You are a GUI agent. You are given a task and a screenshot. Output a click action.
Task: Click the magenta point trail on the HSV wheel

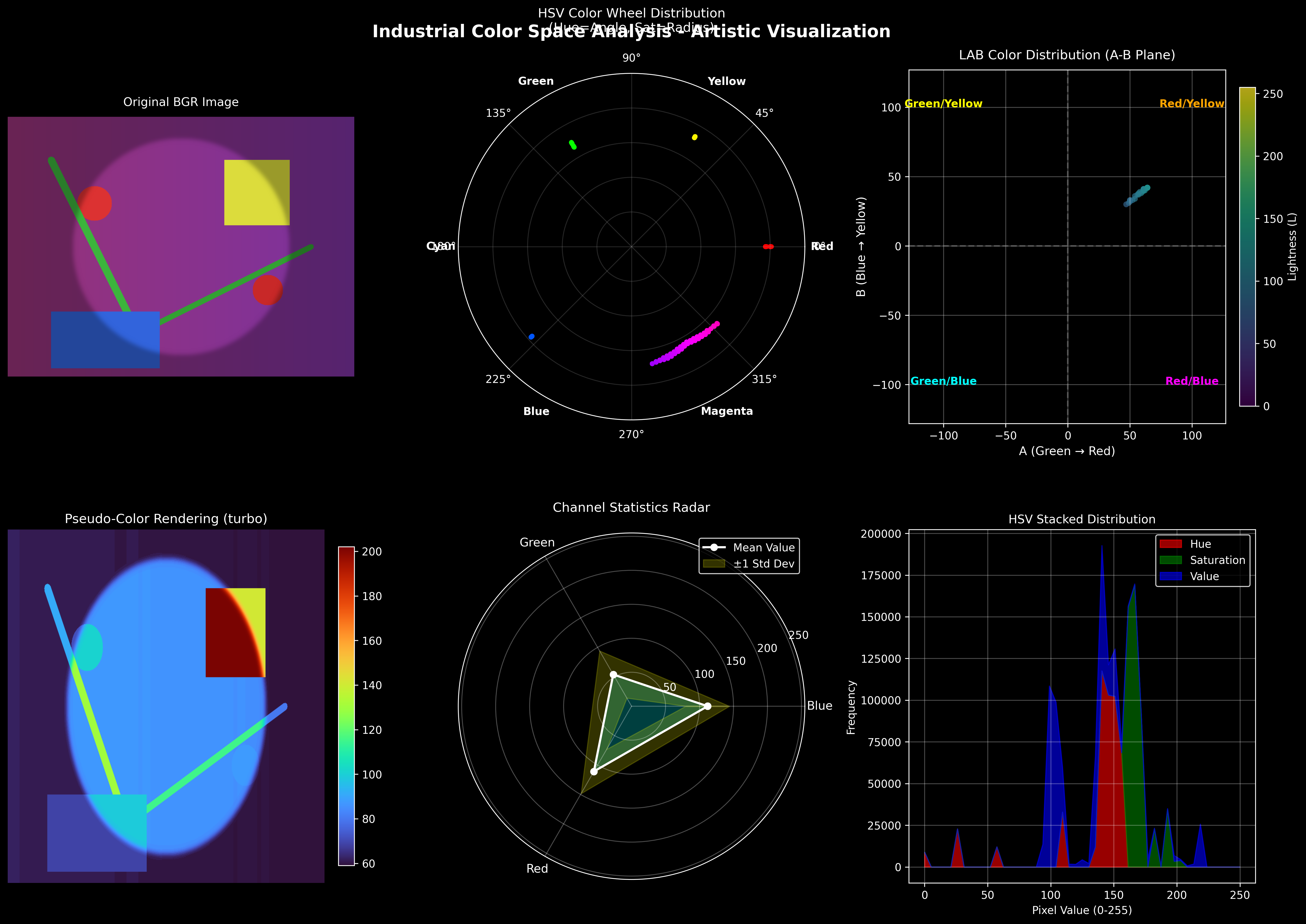[685, 344]
